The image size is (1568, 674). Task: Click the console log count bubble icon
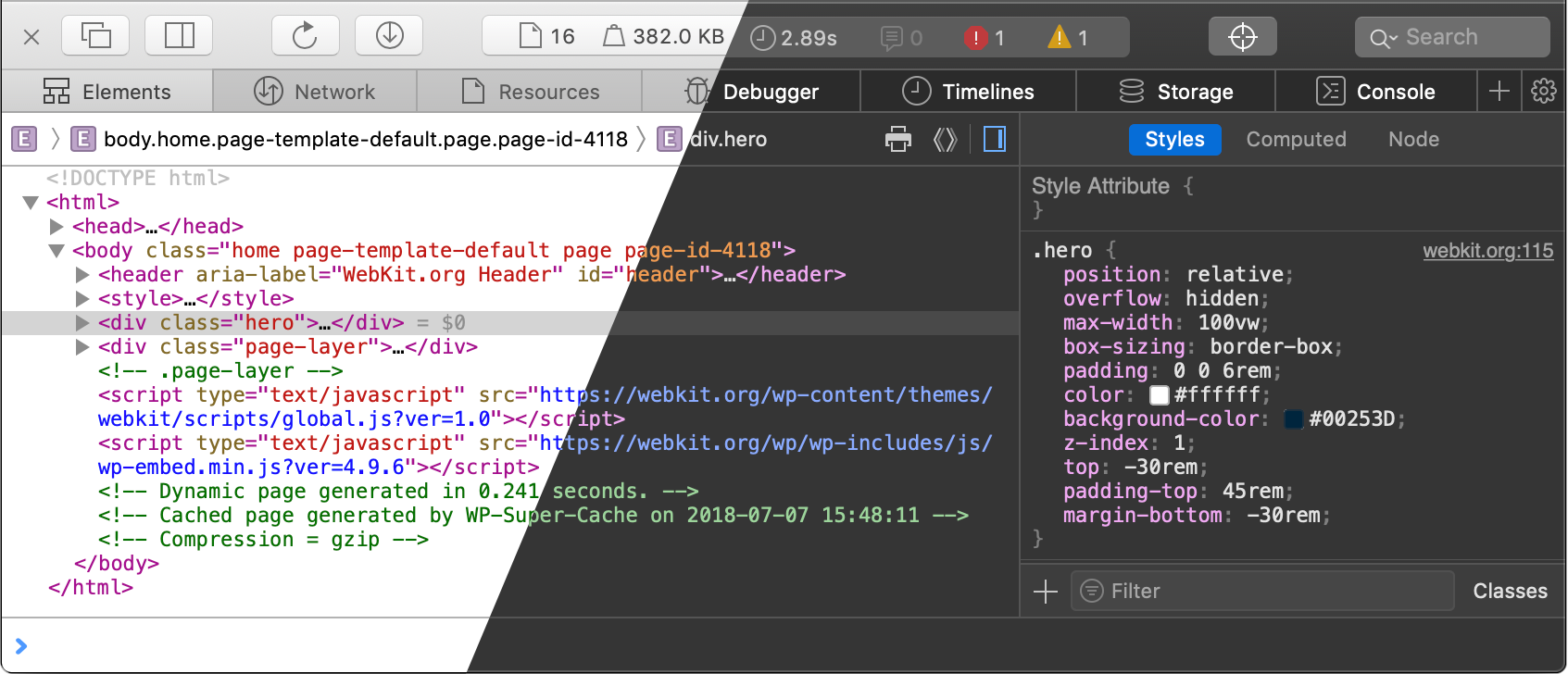901,38
